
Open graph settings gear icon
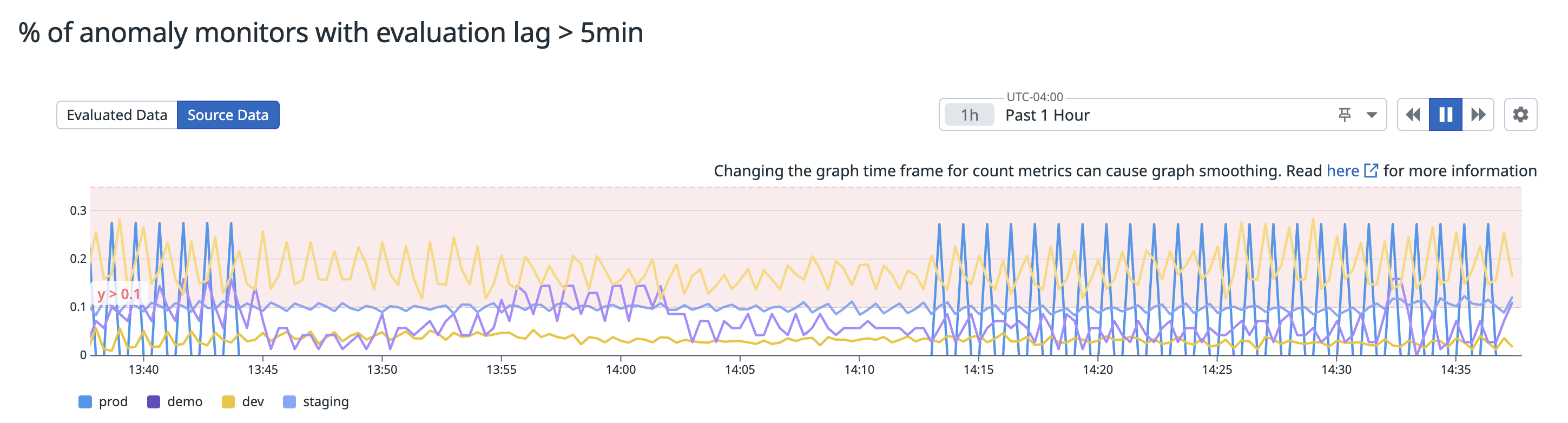click(x=1520, y=115)
